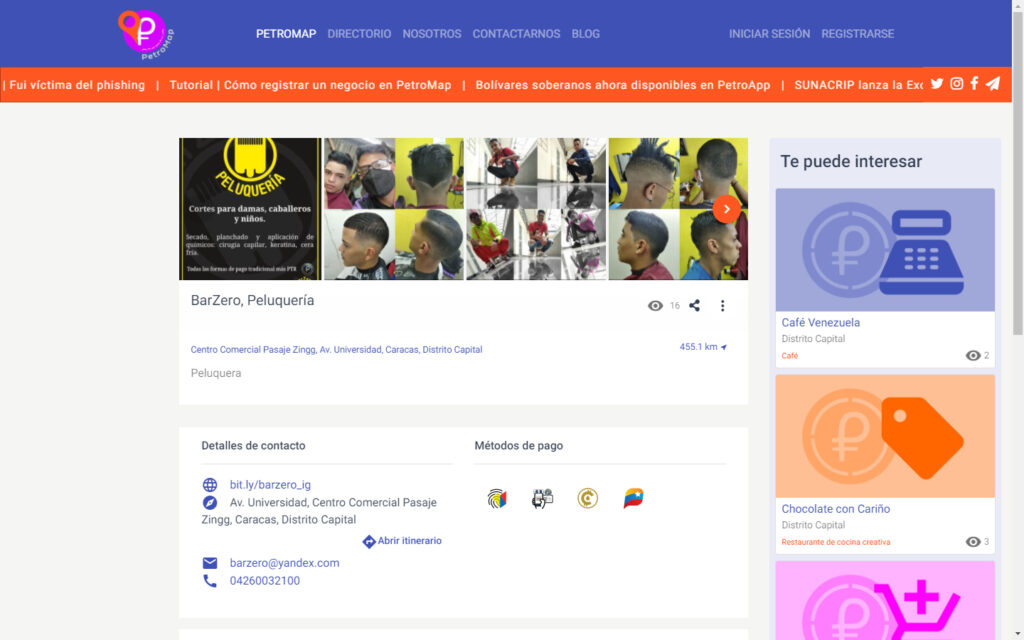Click the 455.1 km distance link
This screenshot has width=1024, height=640.
(698, 347)
